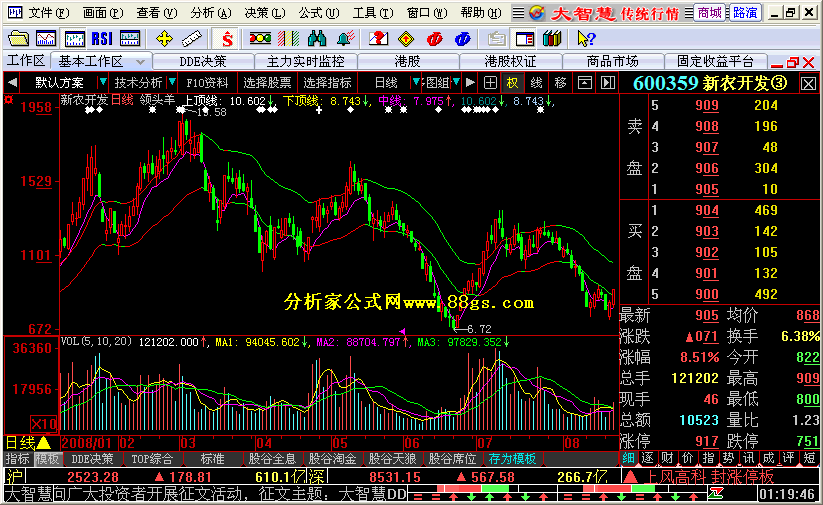Click the help pointer question mark icon

pos(586,38)
